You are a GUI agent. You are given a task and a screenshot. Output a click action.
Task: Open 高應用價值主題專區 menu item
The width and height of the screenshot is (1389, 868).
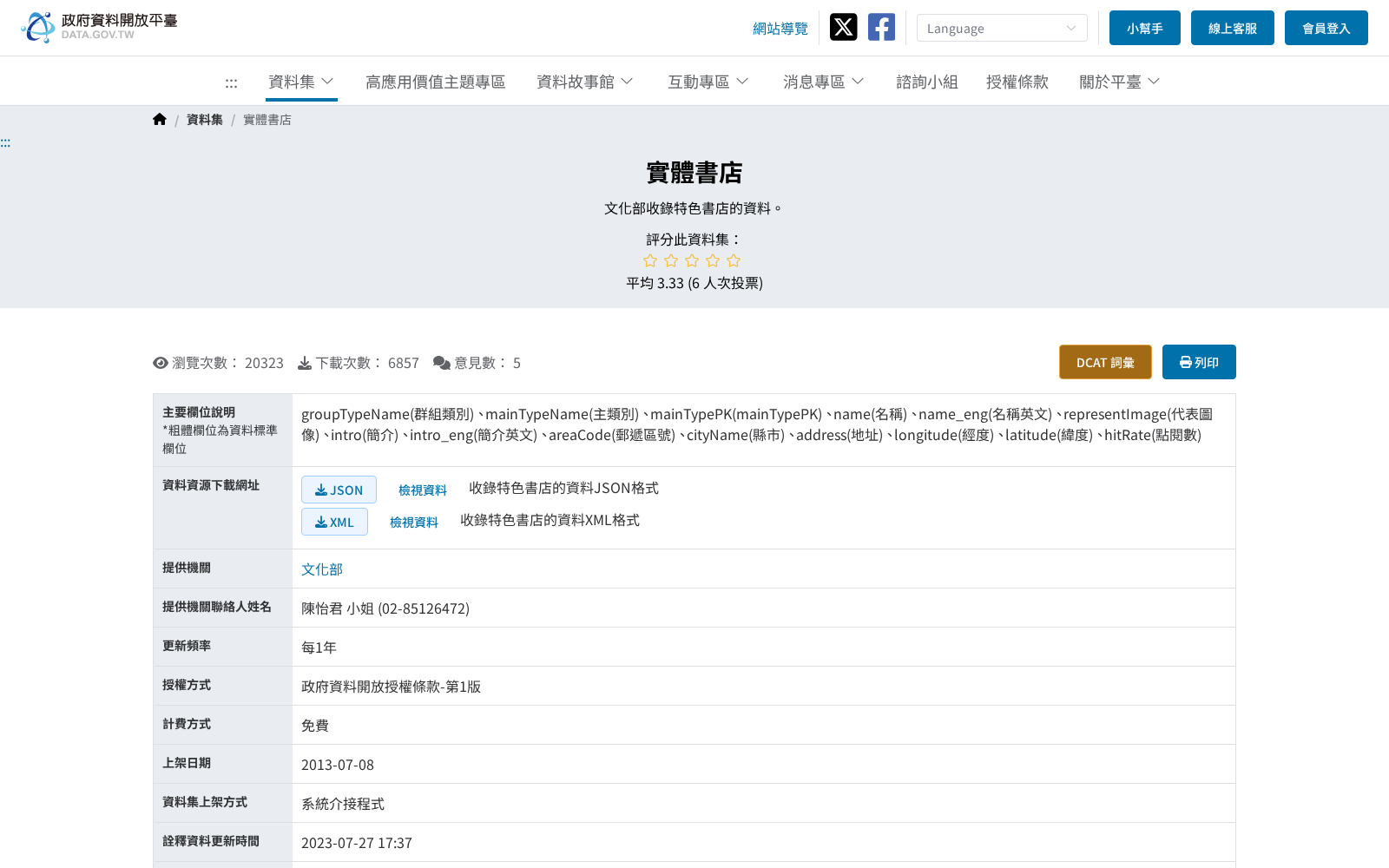coord(436,82)
